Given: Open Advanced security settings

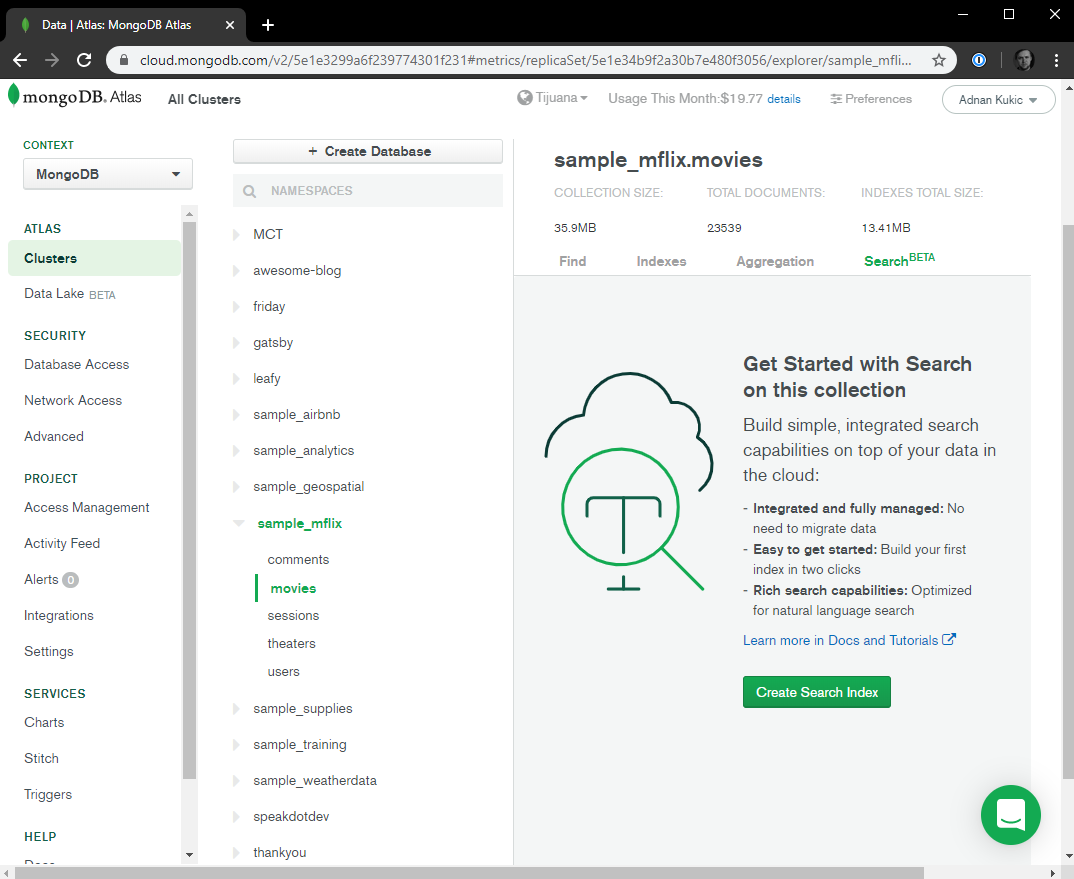Looking at the screenshot, I should click(54, 436).
